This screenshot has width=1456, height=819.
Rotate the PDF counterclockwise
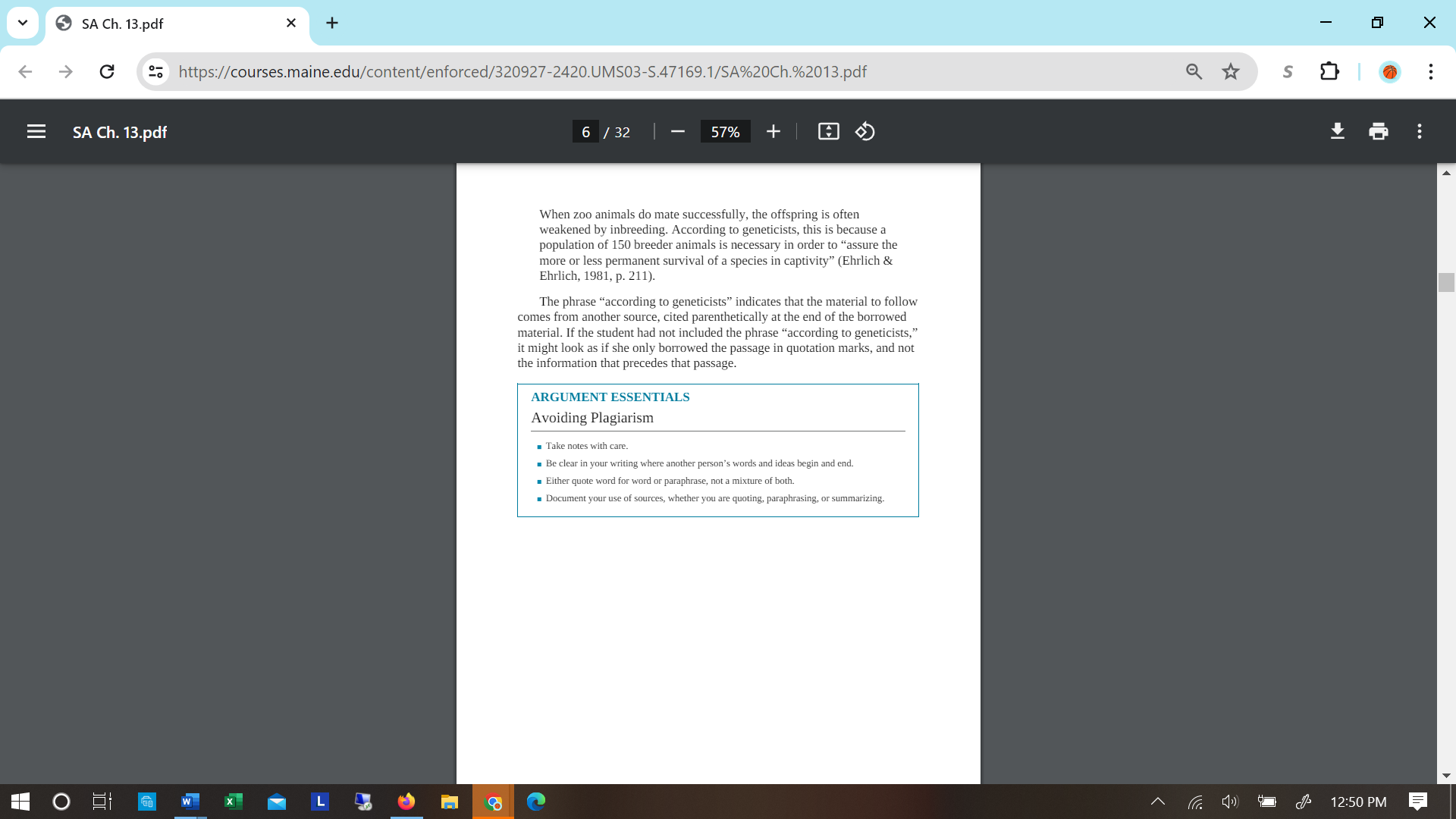pos(865,132)
